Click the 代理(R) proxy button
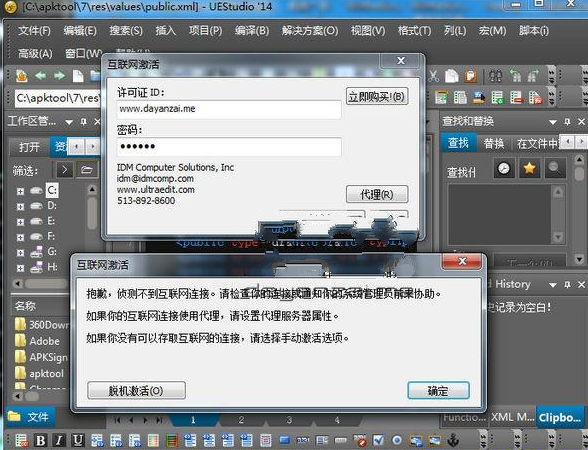The image size is (588, 450). (x=377, y=194)
